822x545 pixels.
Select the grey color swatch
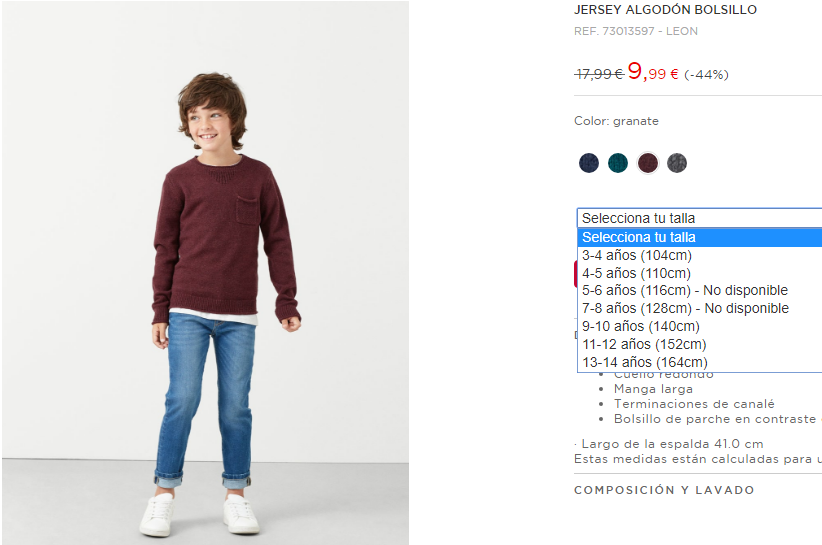point(677,163)
